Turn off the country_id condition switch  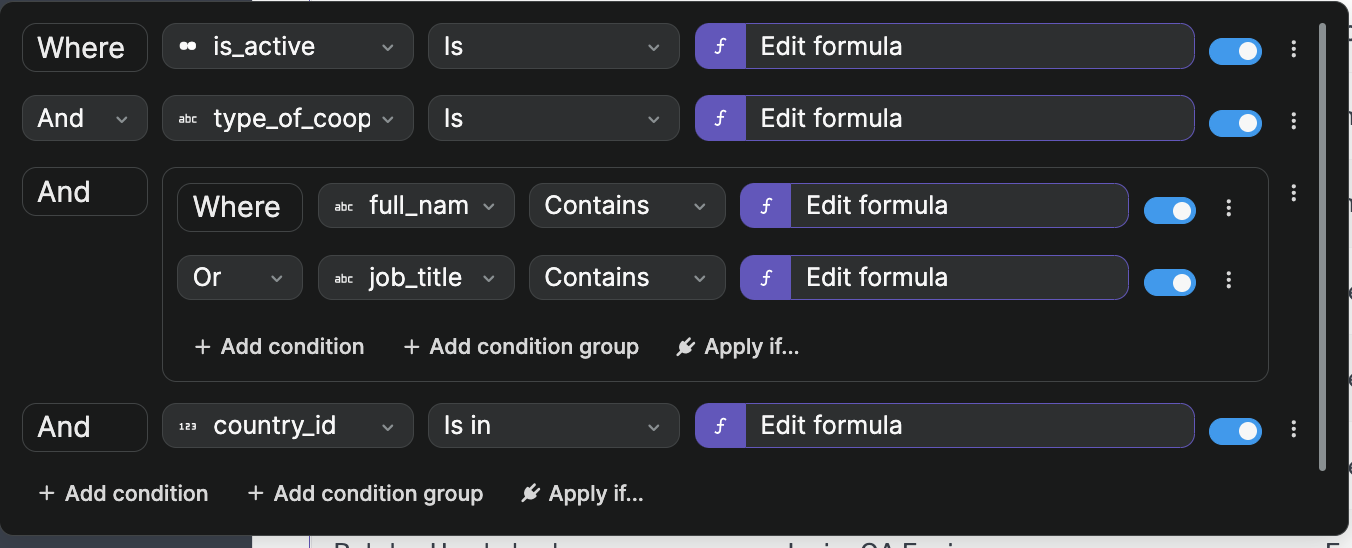point(1235,431)
